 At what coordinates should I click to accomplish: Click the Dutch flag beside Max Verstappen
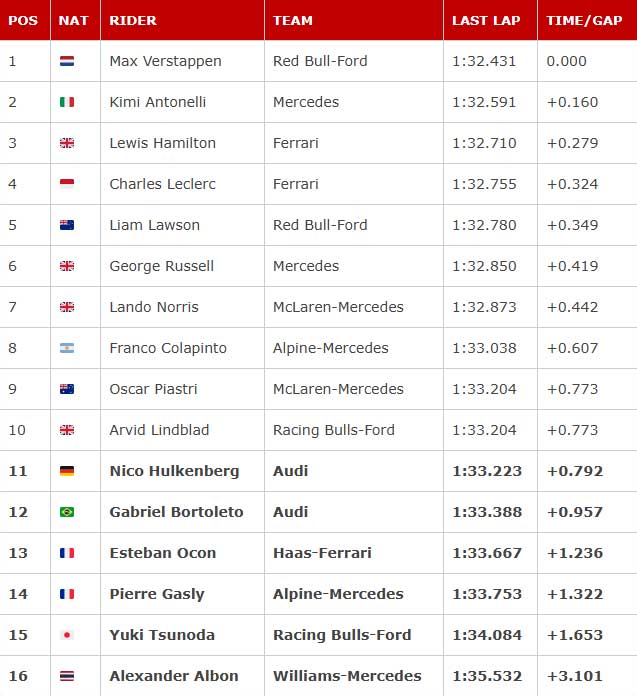pyautogui.click(x=67, y=61)
